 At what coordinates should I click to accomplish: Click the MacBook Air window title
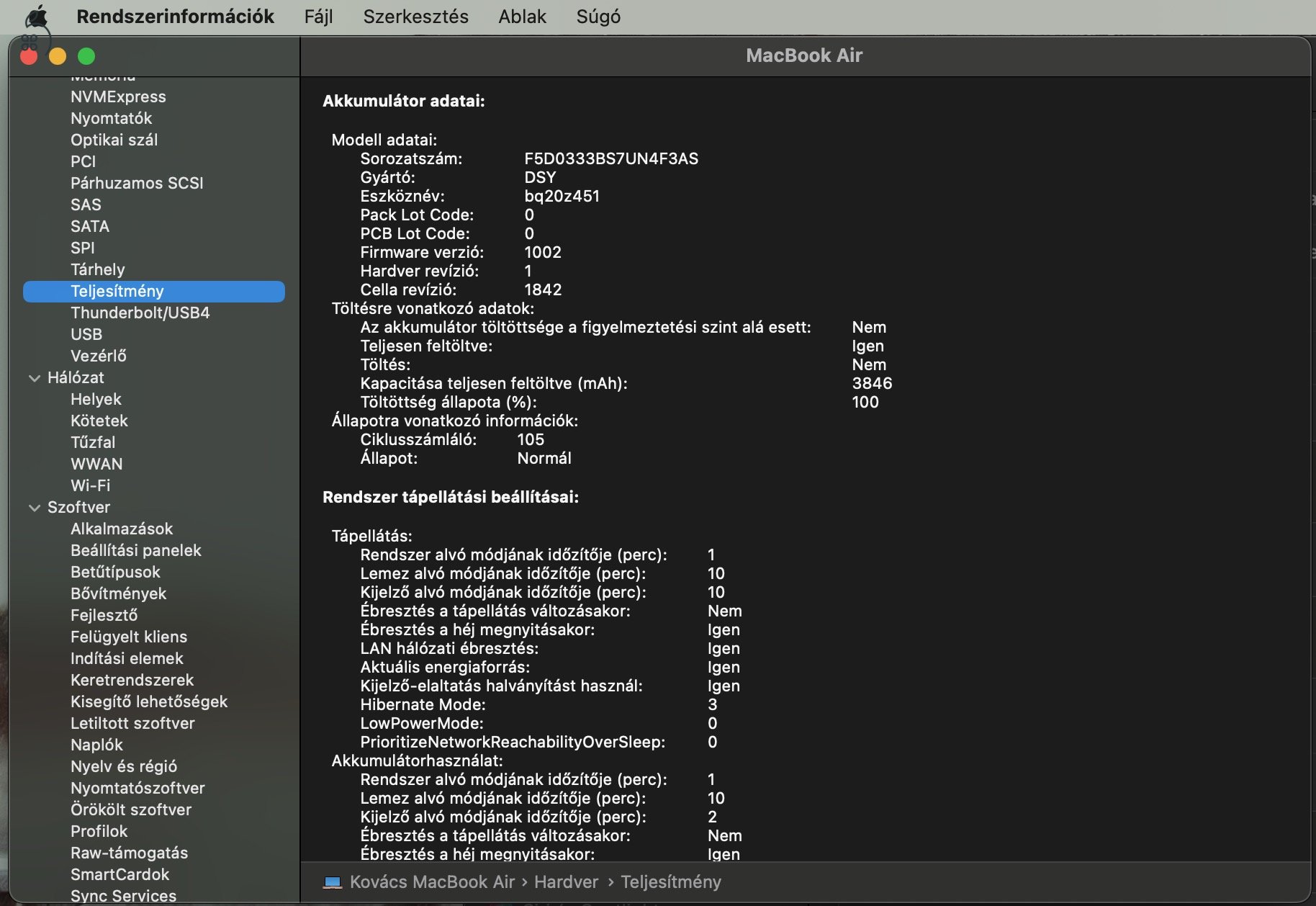[804, 55]
